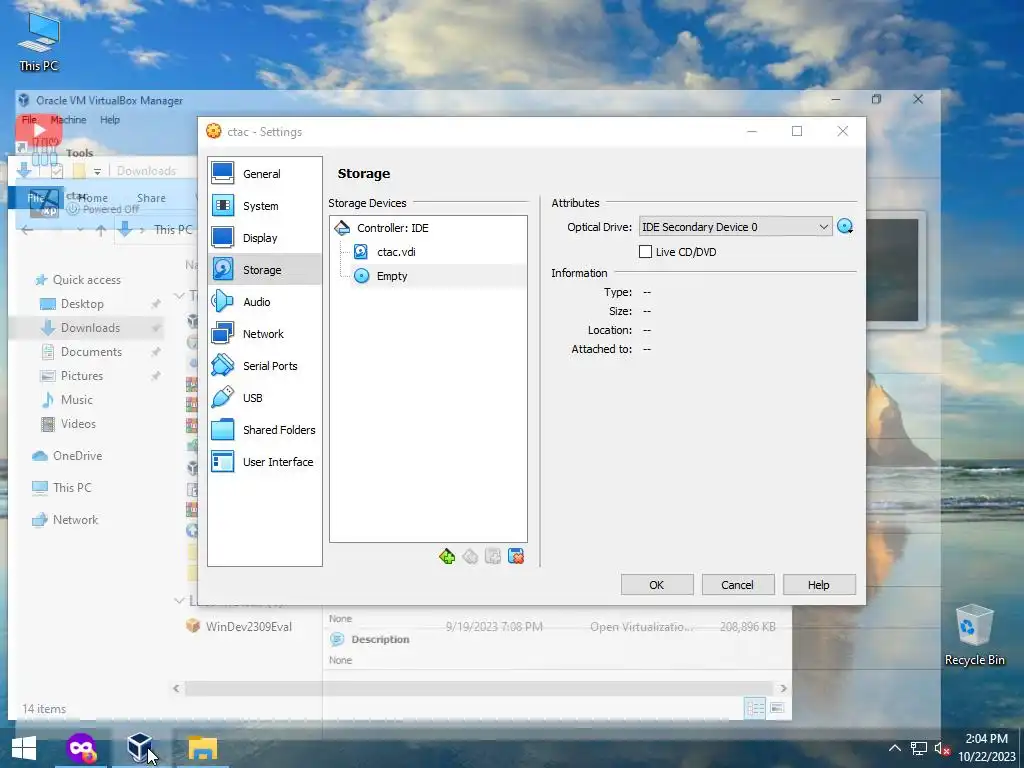Switch Explorer to large icons view
The image size is (1024, 768).
pyautogui.click(x=777, y=709)
